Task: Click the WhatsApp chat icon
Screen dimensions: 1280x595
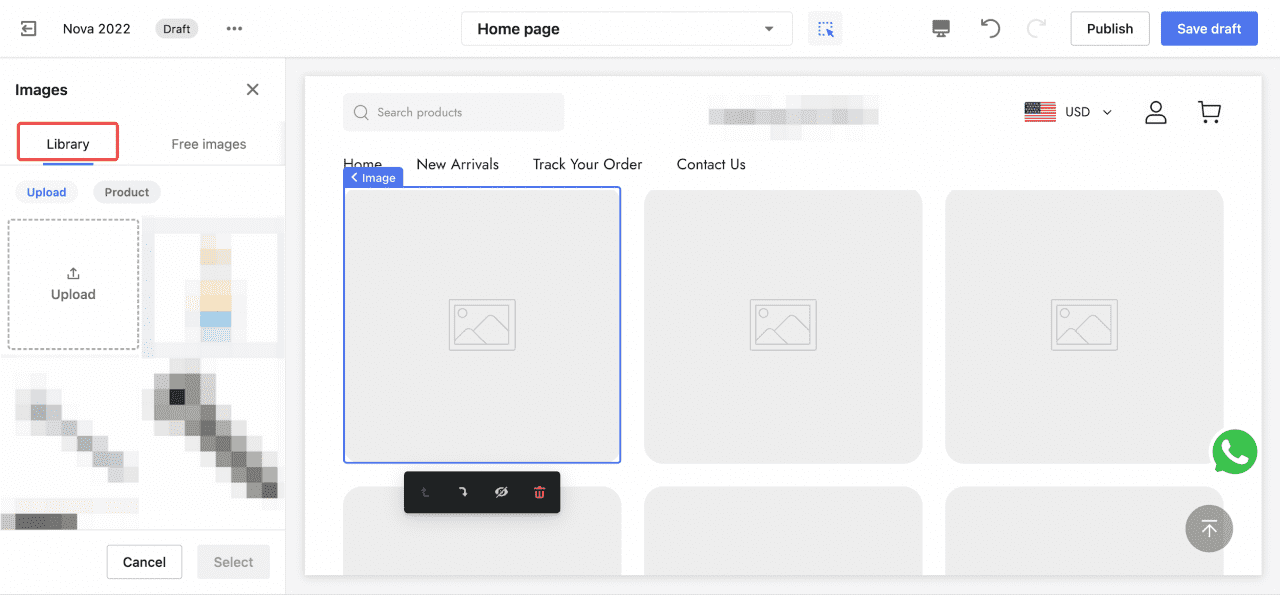Action: 1234,452
